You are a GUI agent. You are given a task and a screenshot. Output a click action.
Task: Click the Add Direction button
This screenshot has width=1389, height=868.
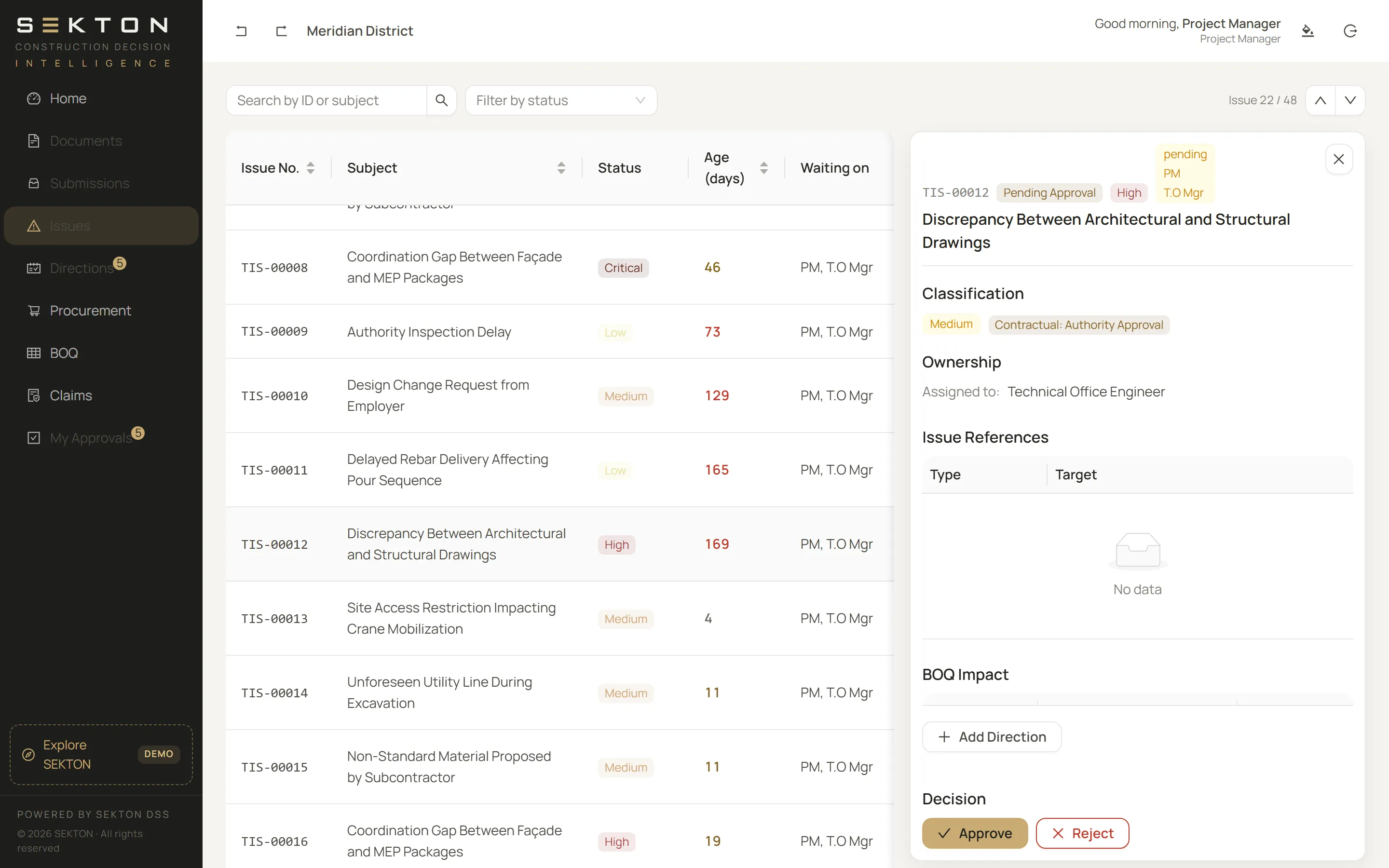(x=991, y=736)
